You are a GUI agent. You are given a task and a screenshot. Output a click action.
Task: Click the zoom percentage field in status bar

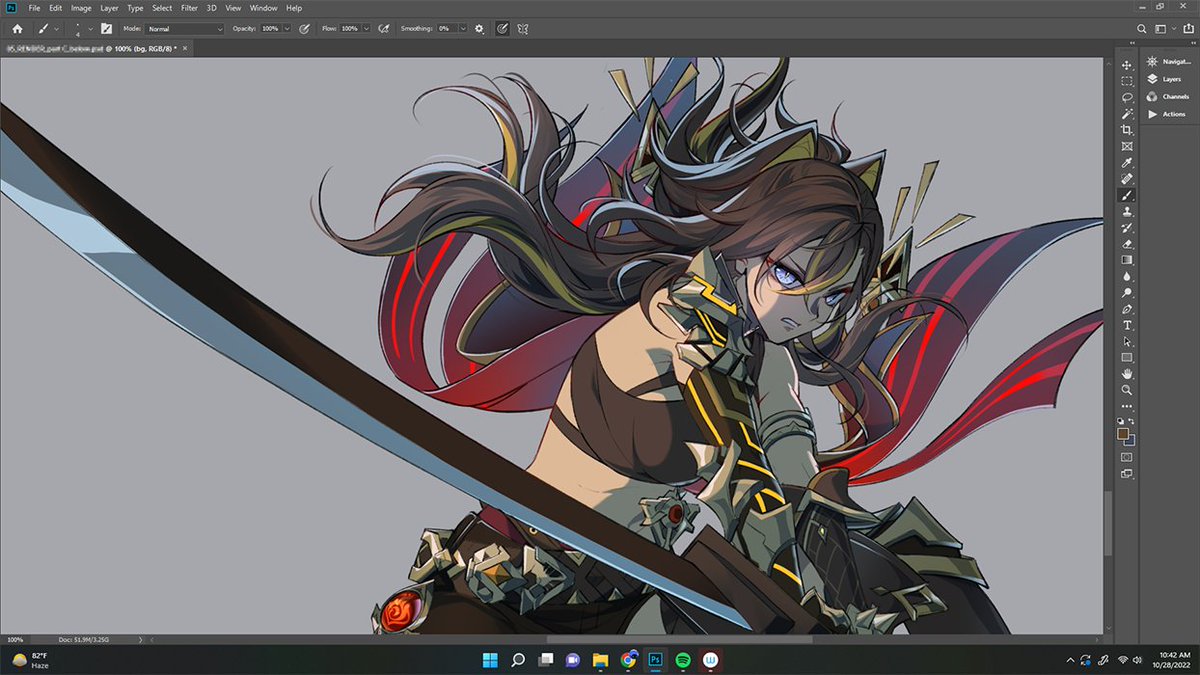pos(15,639)
